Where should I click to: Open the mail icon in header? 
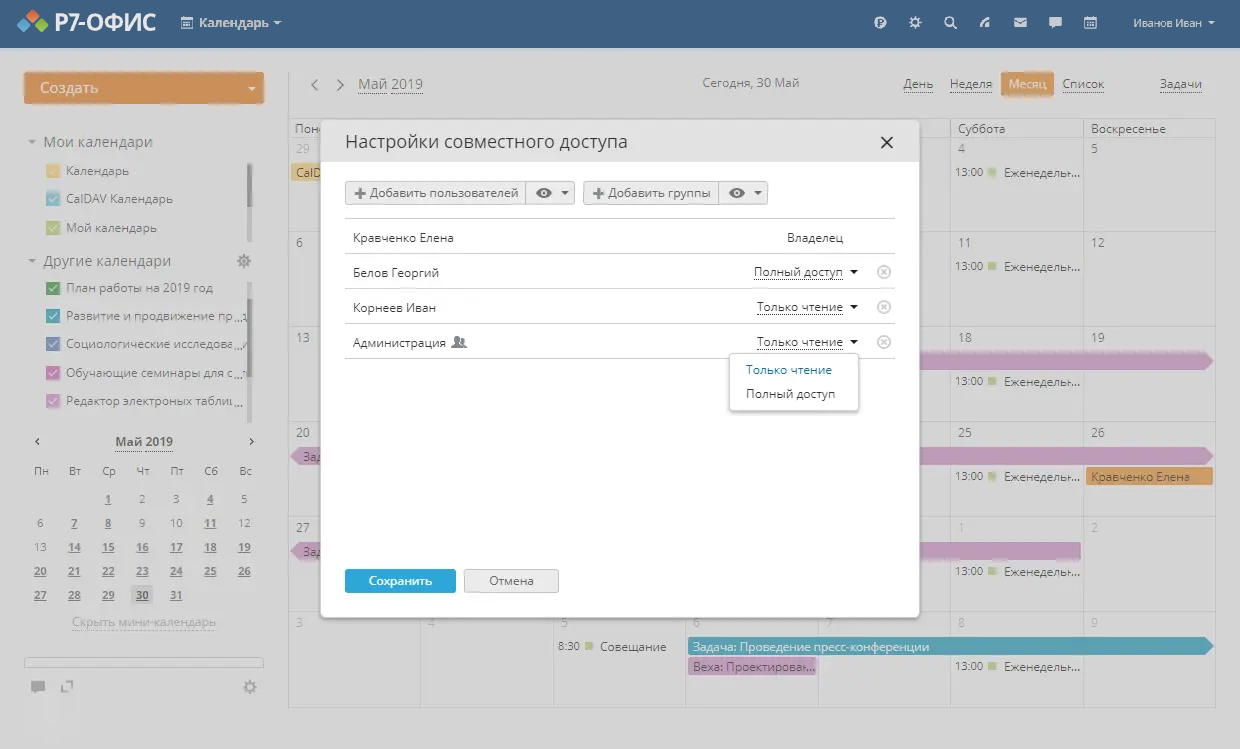coord(1020,23)
